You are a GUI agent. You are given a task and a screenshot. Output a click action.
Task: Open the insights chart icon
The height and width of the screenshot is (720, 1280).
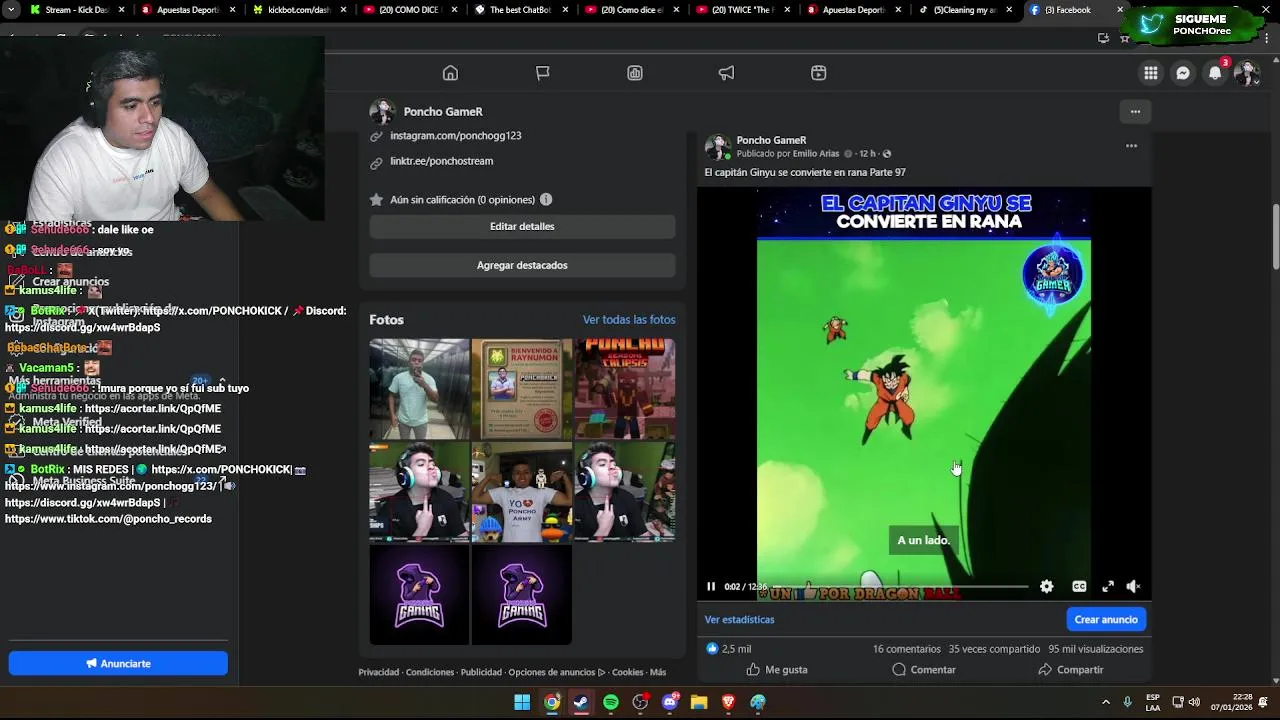tap(635, 73)
